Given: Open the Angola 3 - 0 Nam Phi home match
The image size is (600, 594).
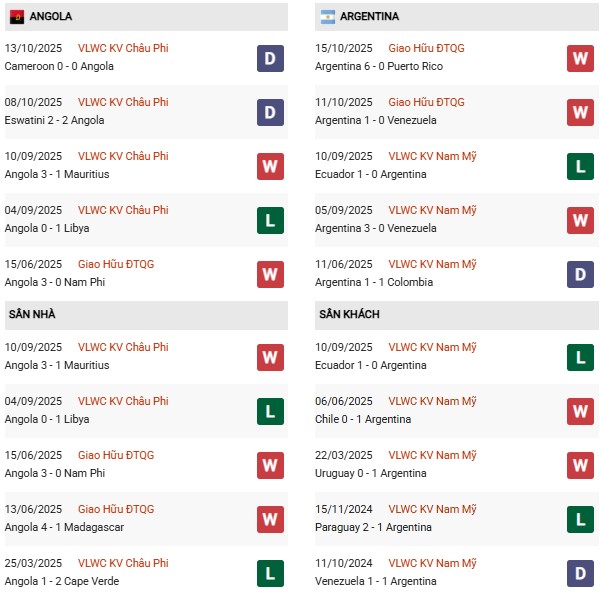Looking at the screenshot, I should [55, 473].
